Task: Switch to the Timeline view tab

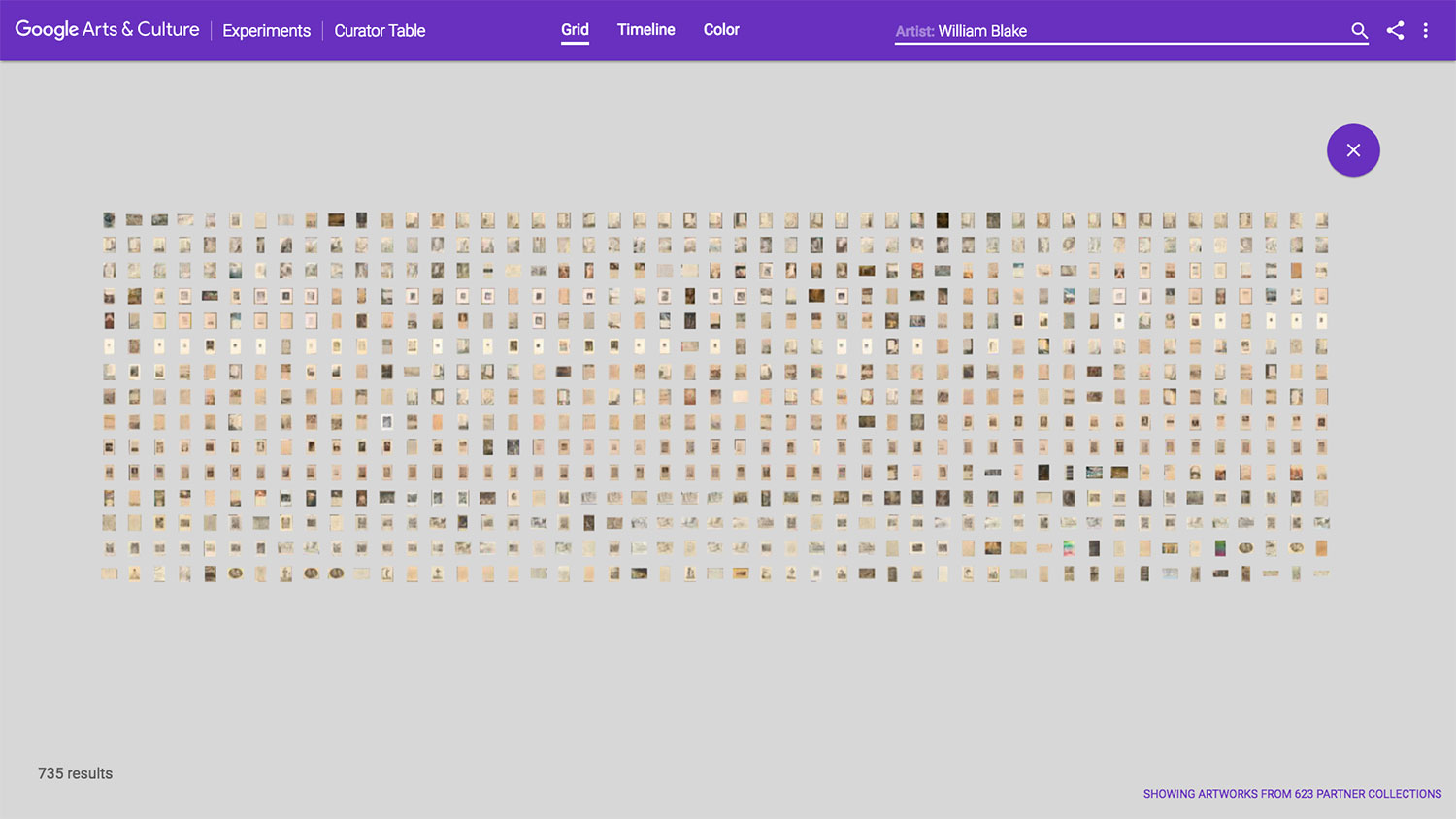Action: coord(645,30)
